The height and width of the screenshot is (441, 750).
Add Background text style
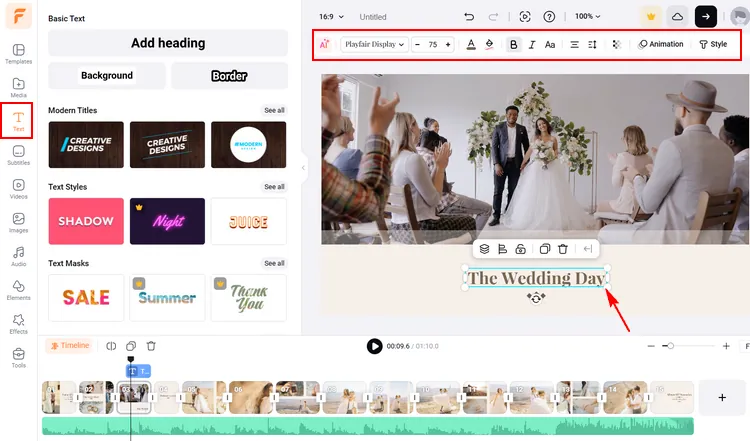click(x=107, y=76)
